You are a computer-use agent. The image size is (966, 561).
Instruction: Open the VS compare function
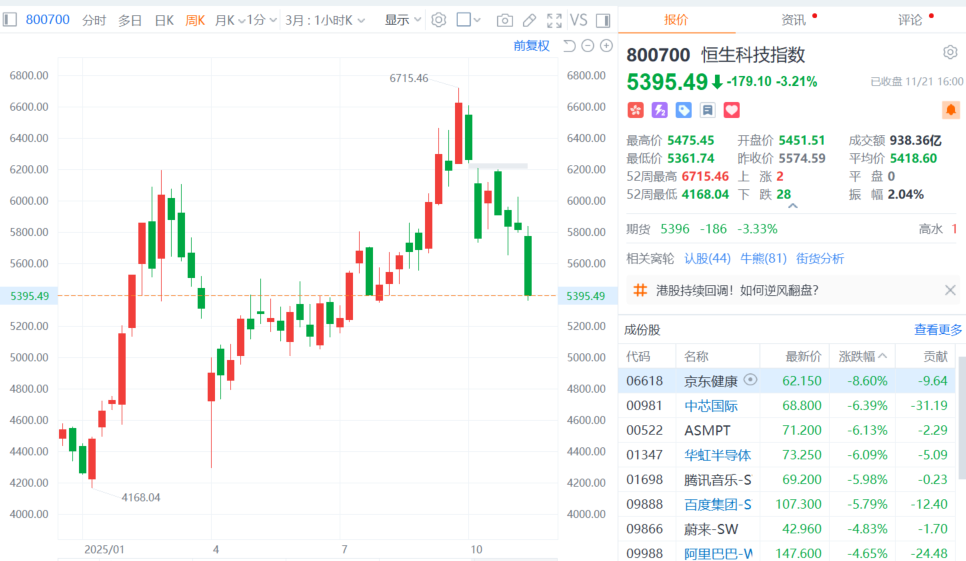(x=578, y=20)
